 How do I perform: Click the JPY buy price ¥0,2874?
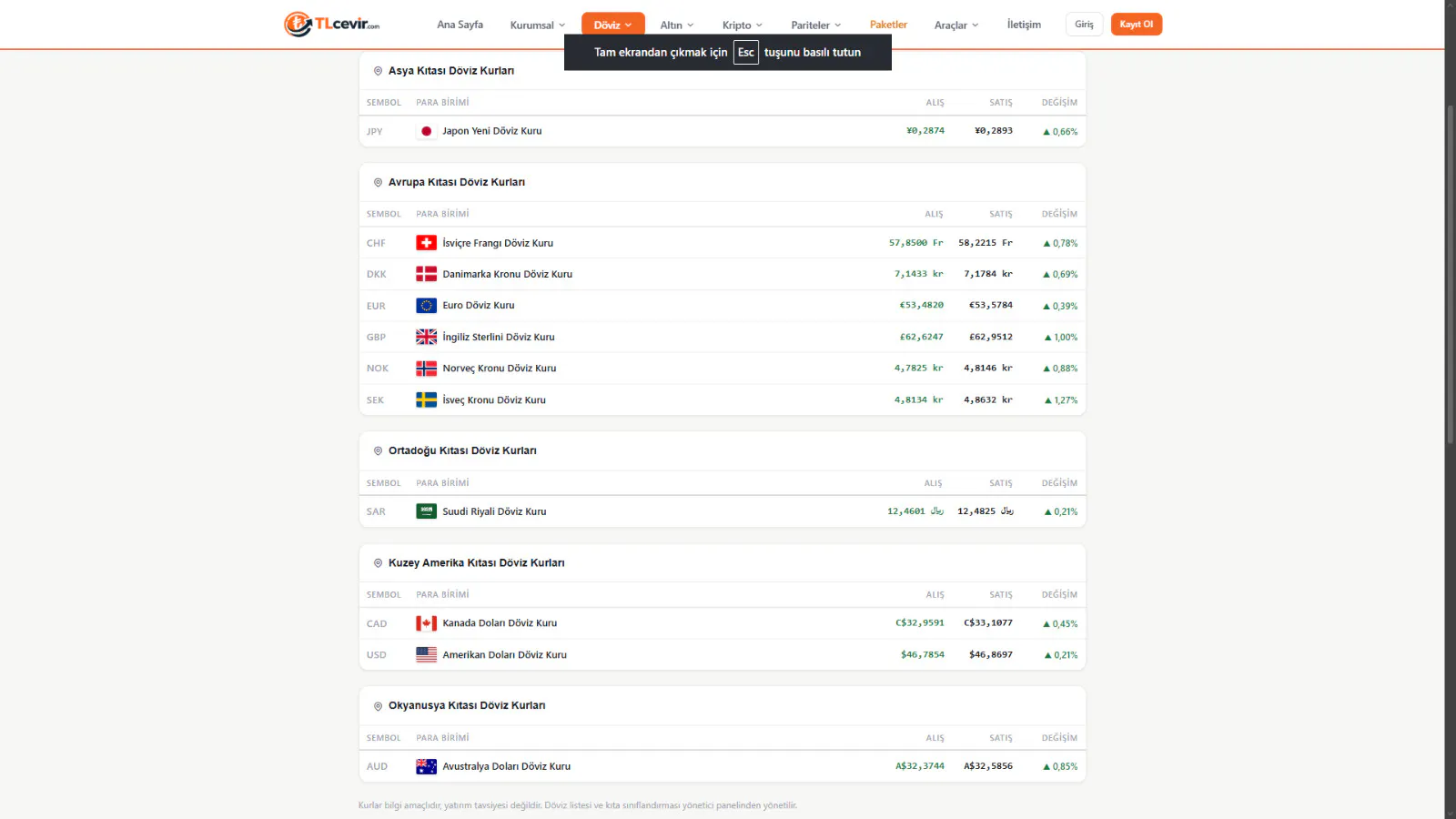(x=925, y=131)
